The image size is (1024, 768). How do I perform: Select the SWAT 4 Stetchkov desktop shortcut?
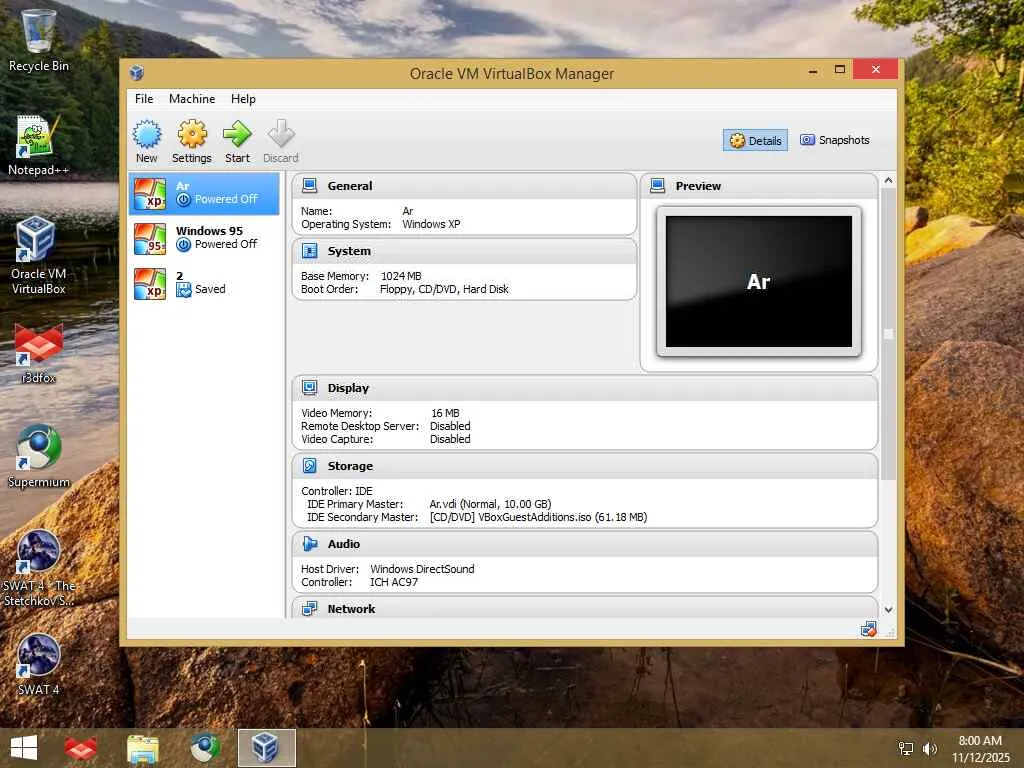tap(39, 568)
